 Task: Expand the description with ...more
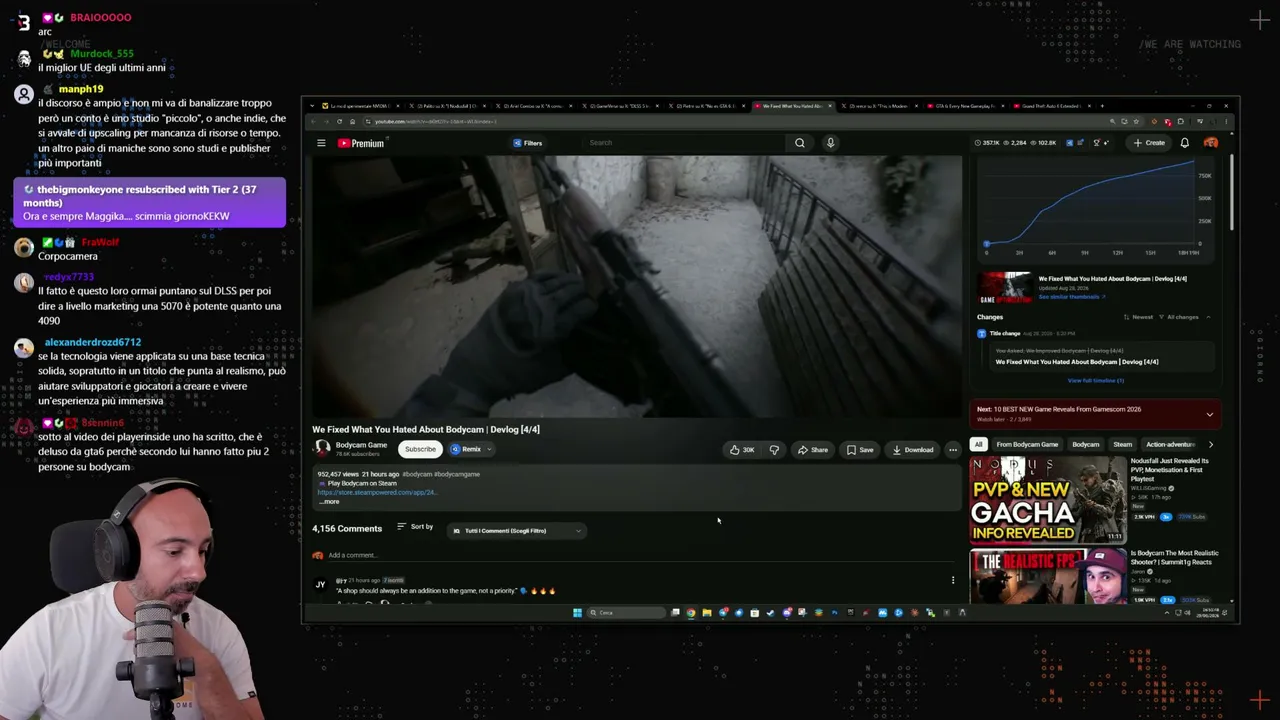pos(330,501)
